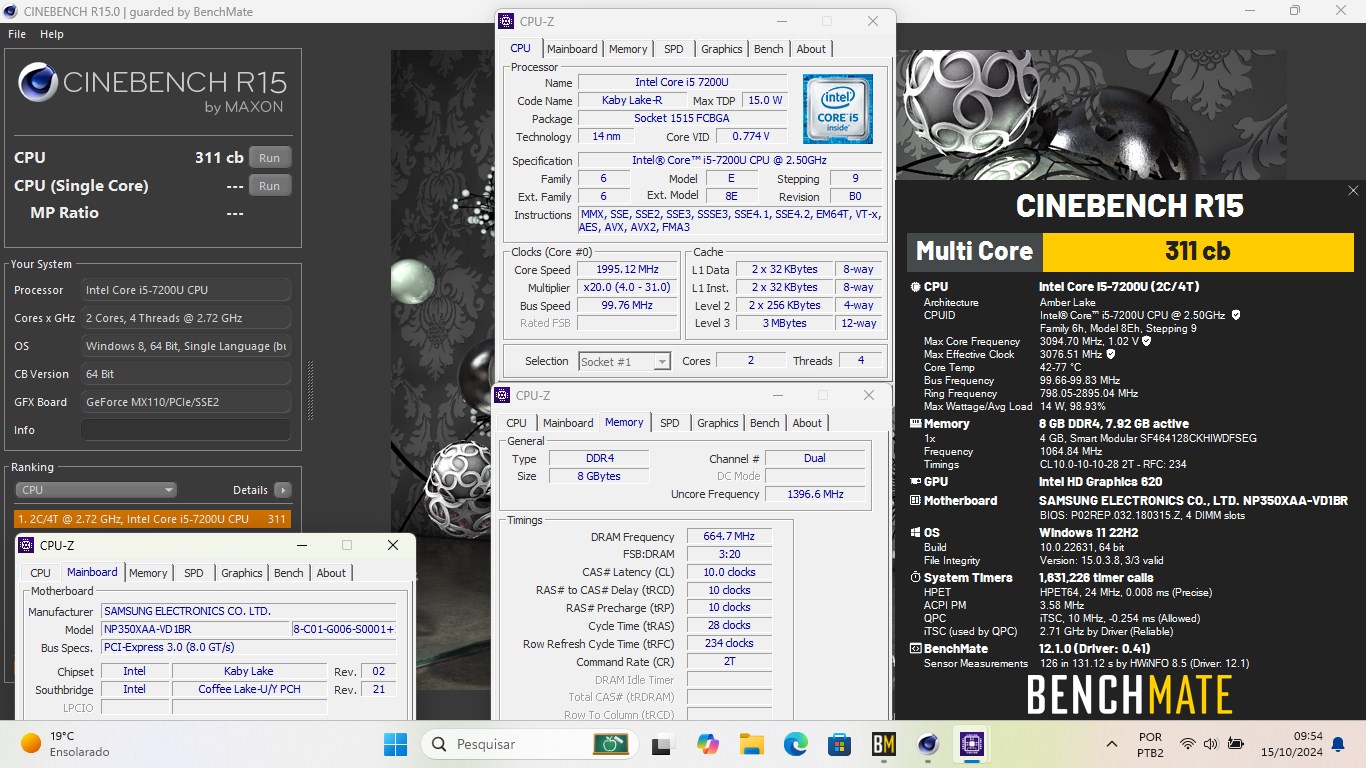Launch Copilot from the taskbar
Screen dimensions: 1366x768
[x=707, y=744]
